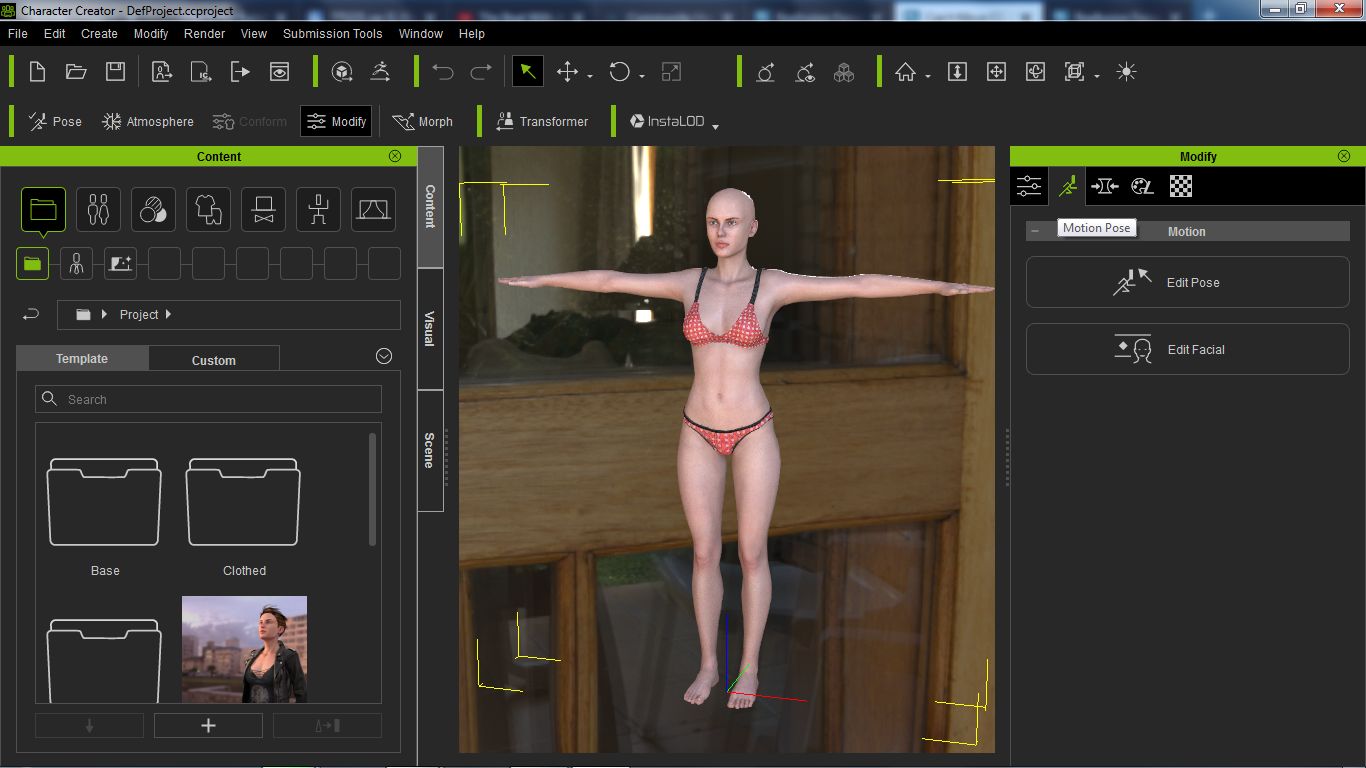1366x768 pixels.
Task: Open the Atmosphere panel
Action: [148, 121]
